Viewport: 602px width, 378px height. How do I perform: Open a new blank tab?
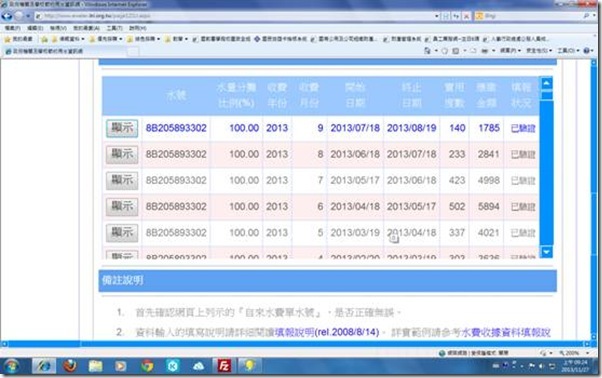pyautogui.click(x=133, y=51)
